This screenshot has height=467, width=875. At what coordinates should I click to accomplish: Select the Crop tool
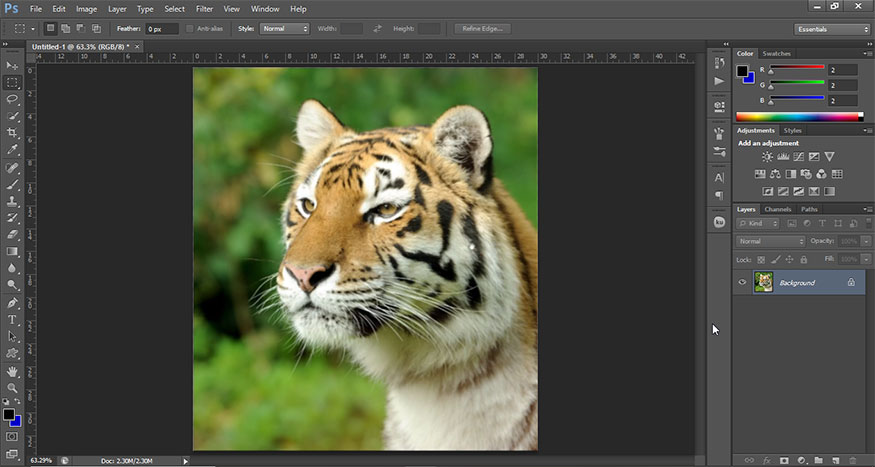click(x=12, y=133)
